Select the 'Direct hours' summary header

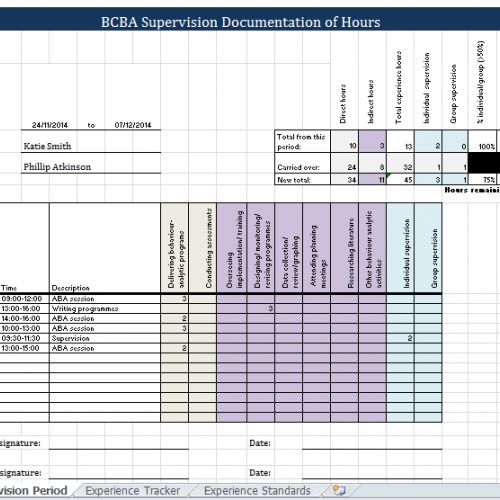pos(343,104)
